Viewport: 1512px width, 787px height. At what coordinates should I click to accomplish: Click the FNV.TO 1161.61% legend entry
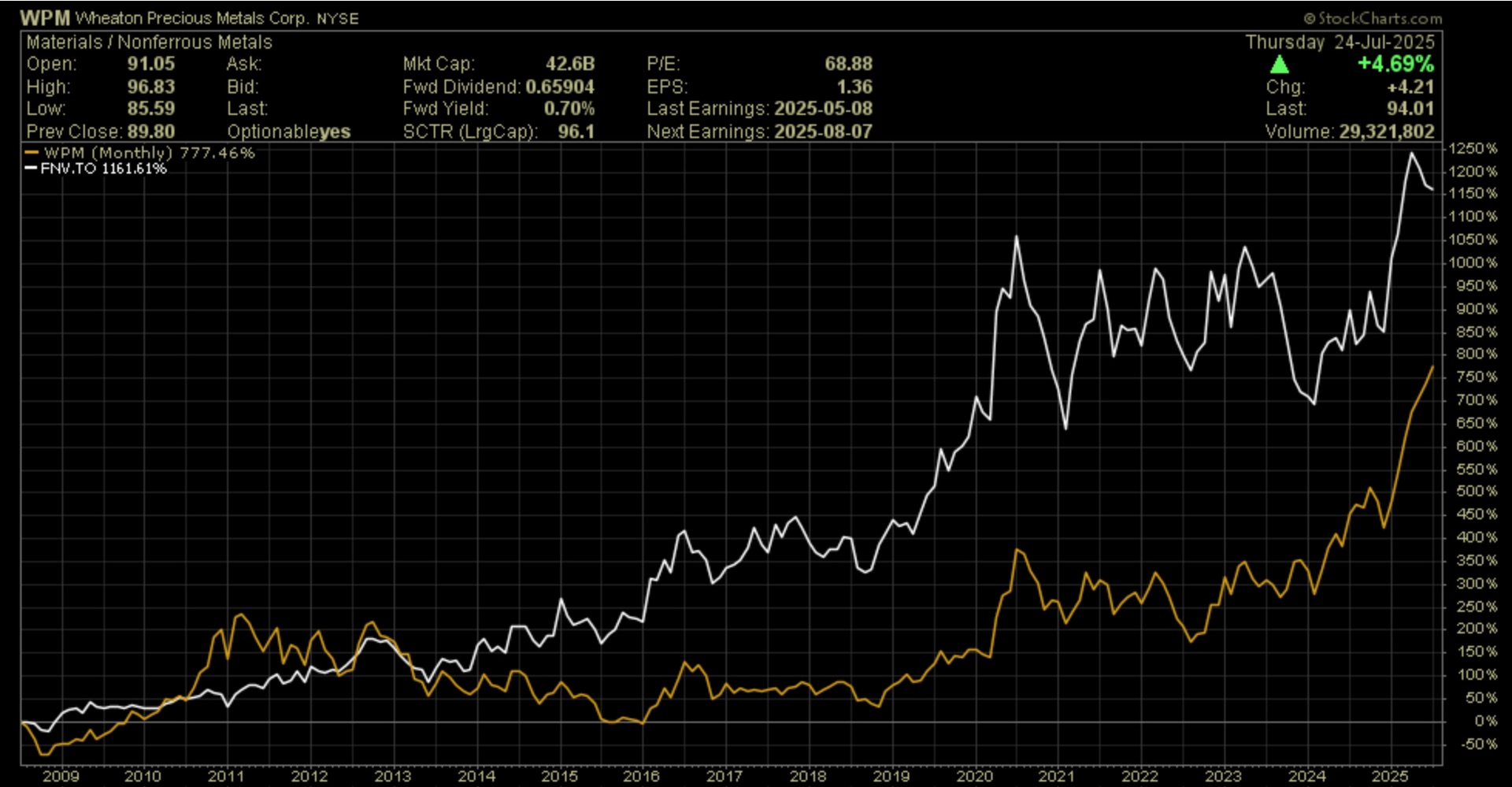[x=96, y=168]
